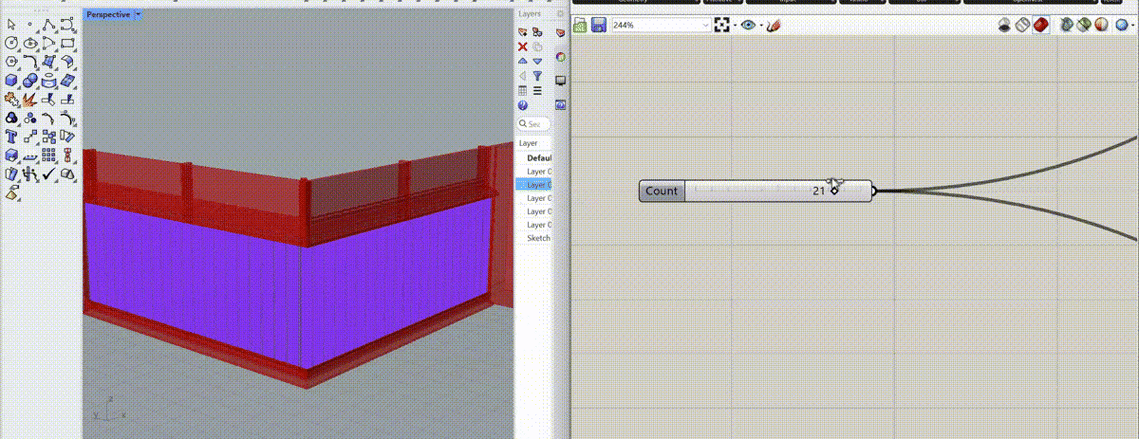
Task: Select the single Point tool
Action: (30, 25)
